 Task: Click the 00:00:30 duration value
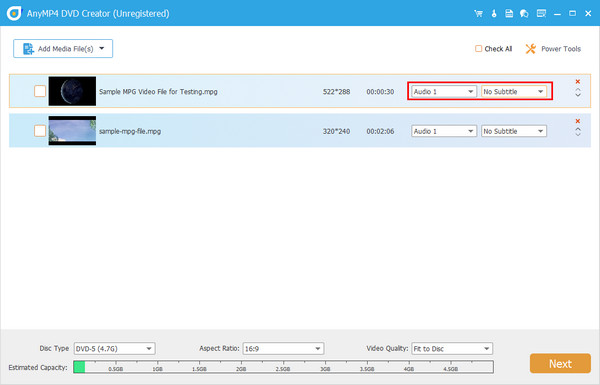(x=380, y=92)
